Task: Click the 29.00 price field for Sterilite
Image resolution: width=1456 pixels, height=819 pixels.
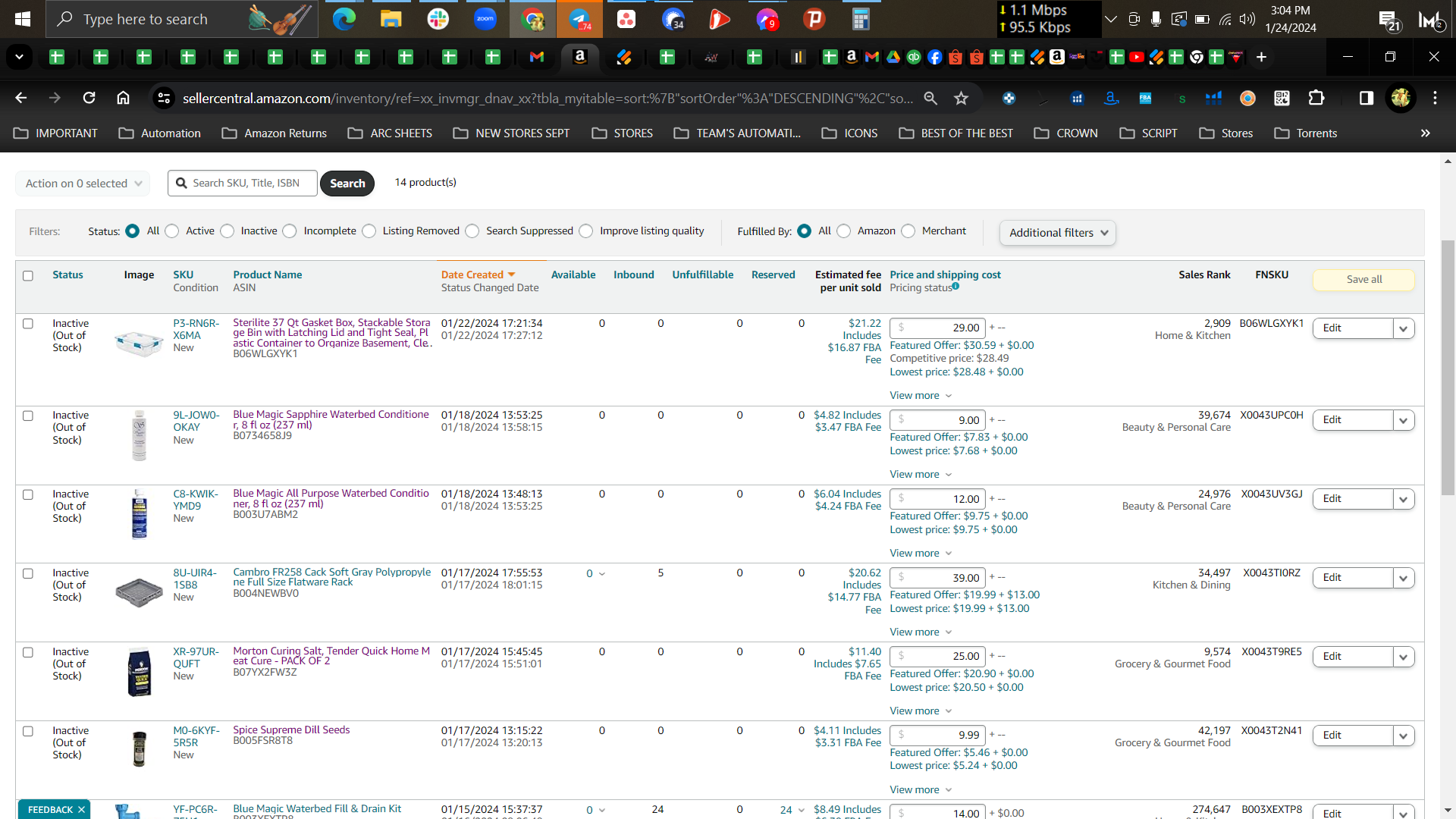Action: click(x=938, y=328)
